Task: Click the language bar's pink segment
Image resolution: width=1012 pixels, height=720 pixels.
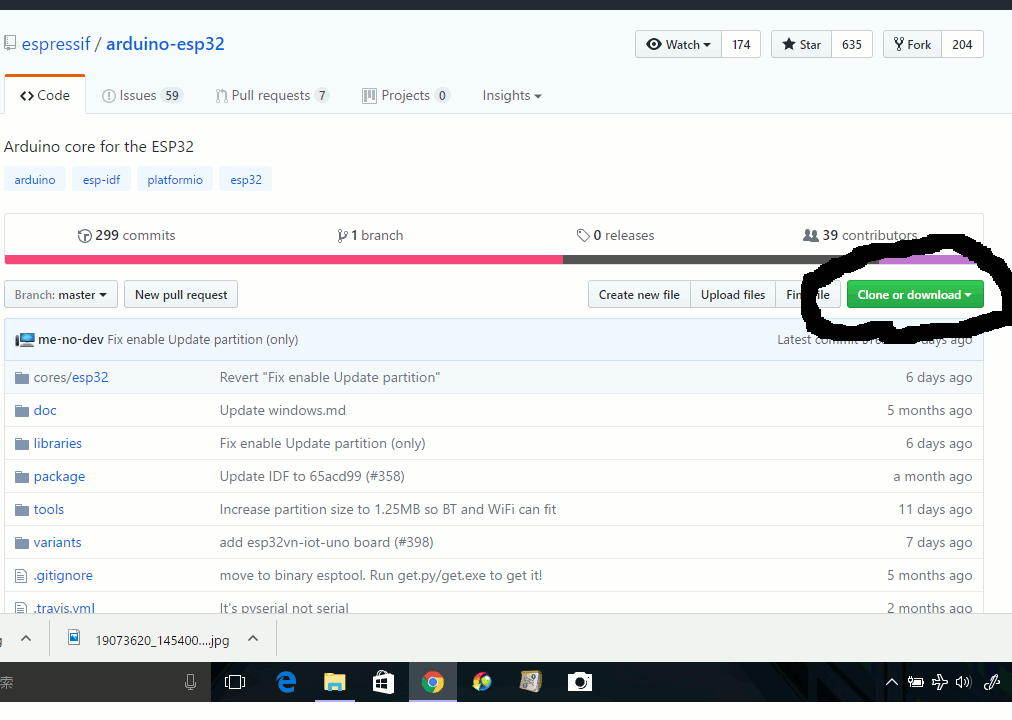Action: point(283,259)
